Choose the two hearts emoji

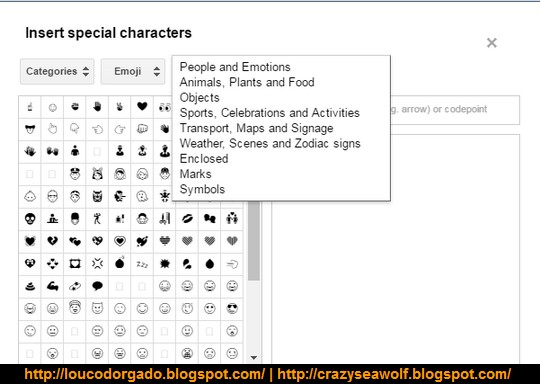[x=75, y=241]
